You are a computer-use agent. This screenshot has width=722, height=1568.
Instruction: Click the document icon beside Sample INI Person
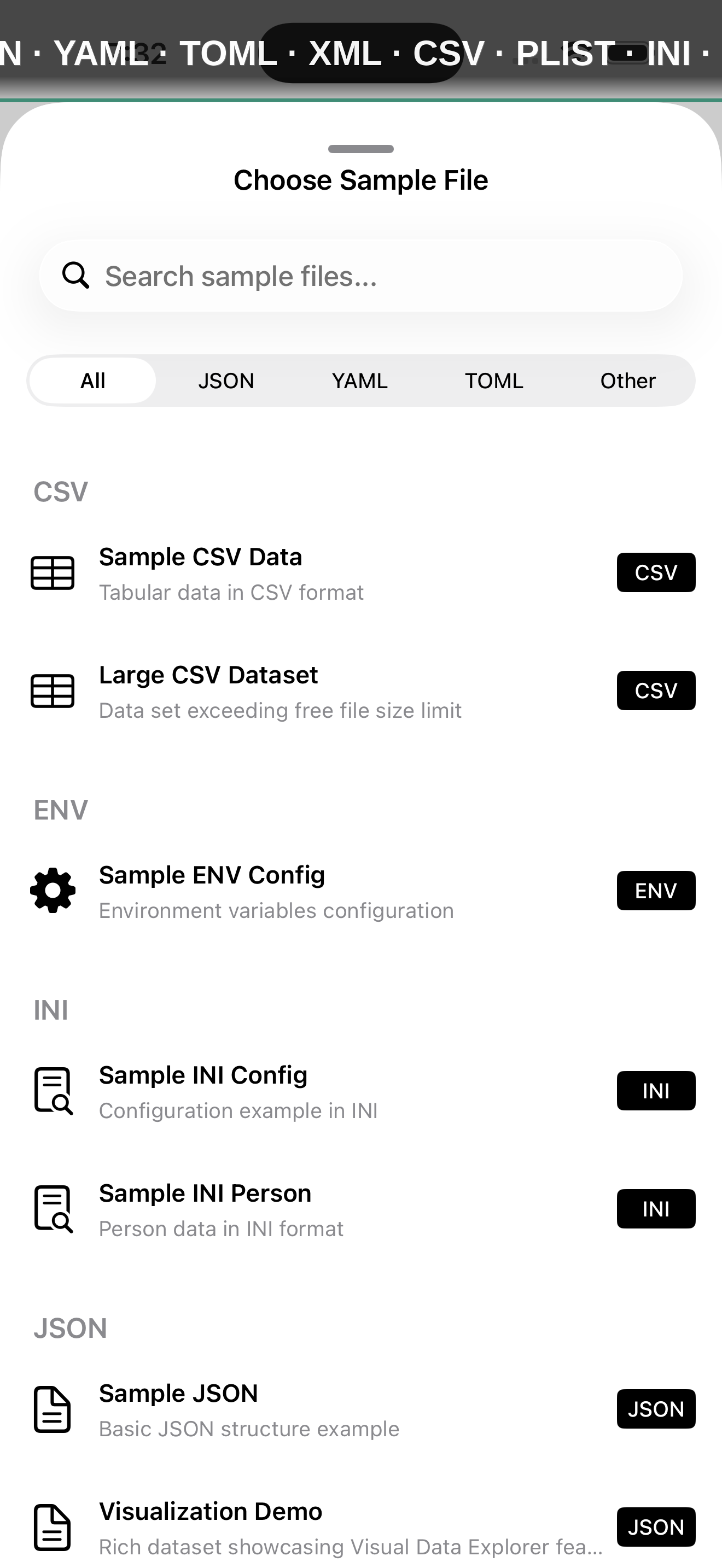coord(53,1209)
